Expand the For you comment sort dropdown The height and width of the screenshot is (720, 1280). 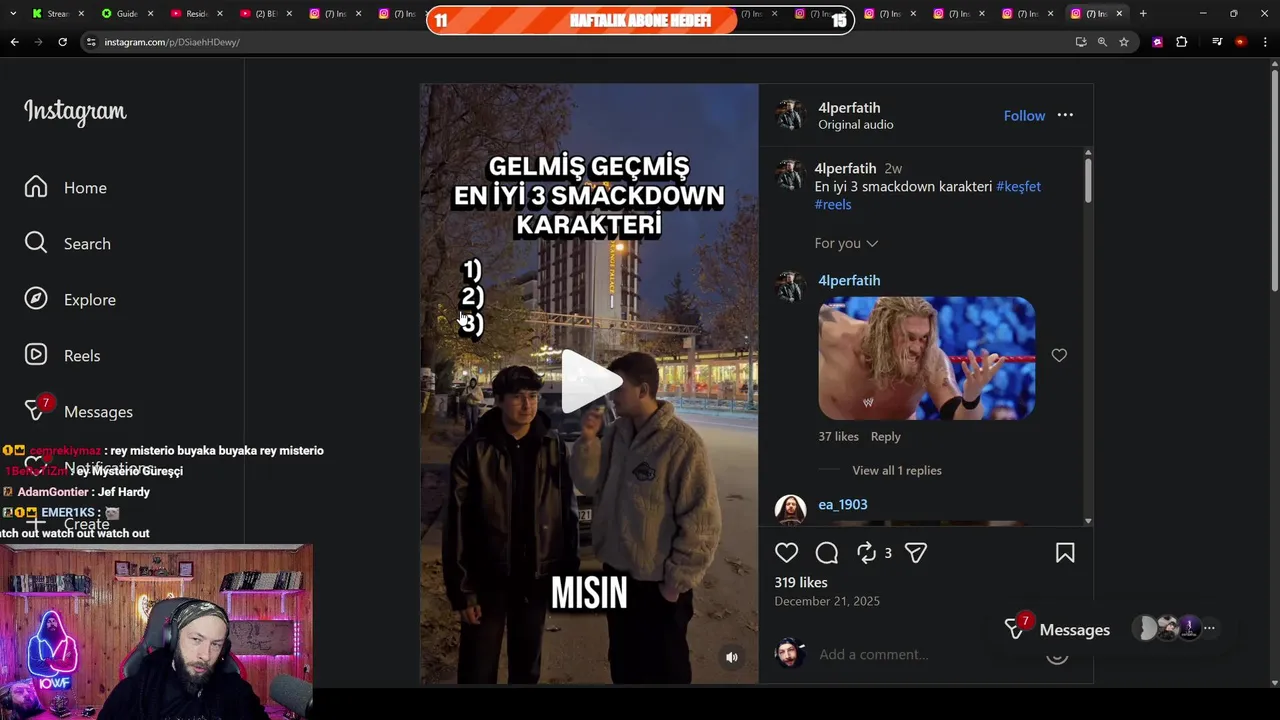846,243
